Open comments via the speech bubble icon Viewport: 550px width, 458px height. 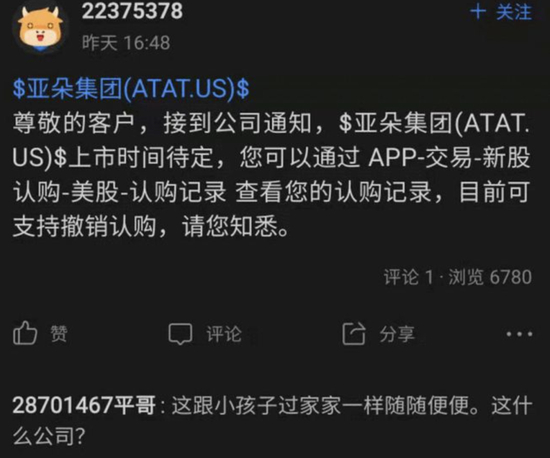180,334
